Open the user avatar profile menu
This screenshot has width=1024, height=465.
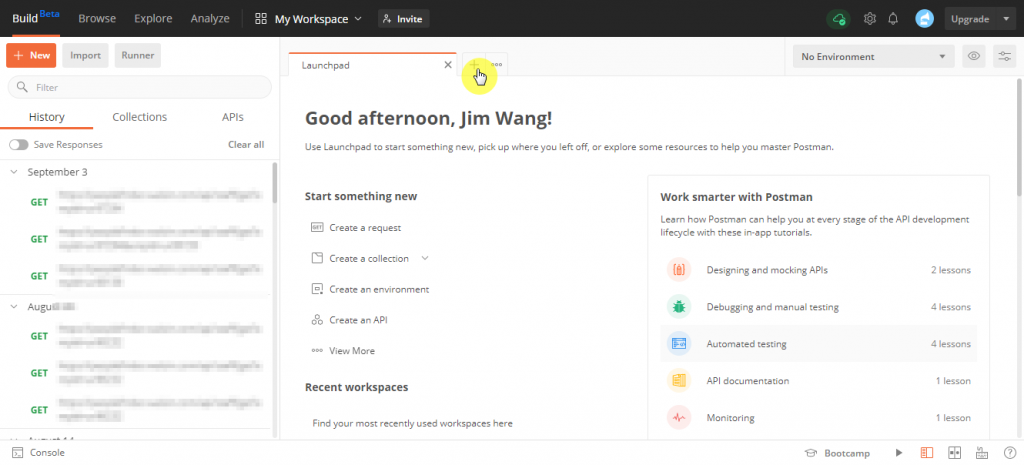(924, 19)
